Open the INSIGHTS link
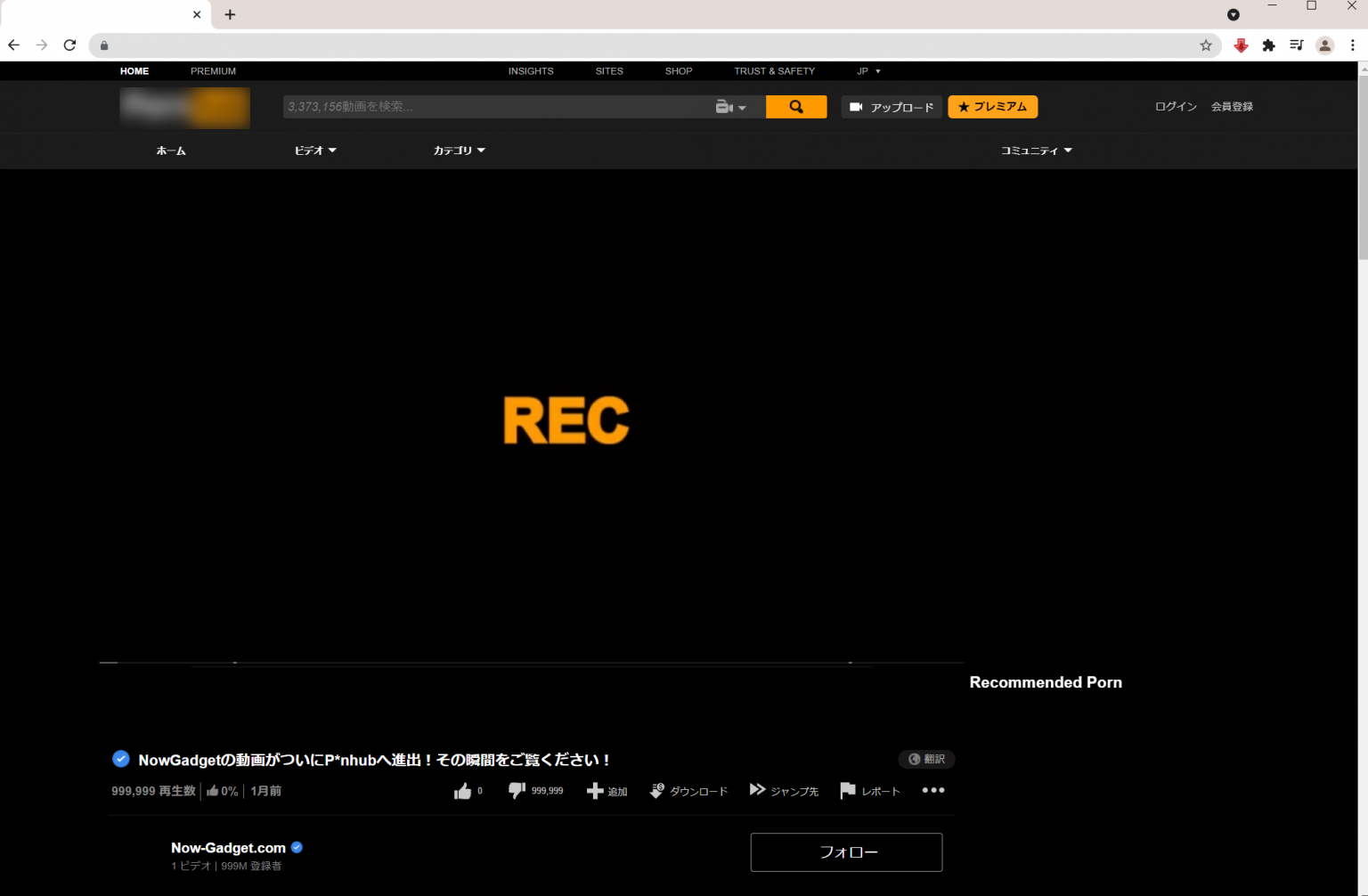Viewport: 1368px width, 896px height. coord(531,71)
